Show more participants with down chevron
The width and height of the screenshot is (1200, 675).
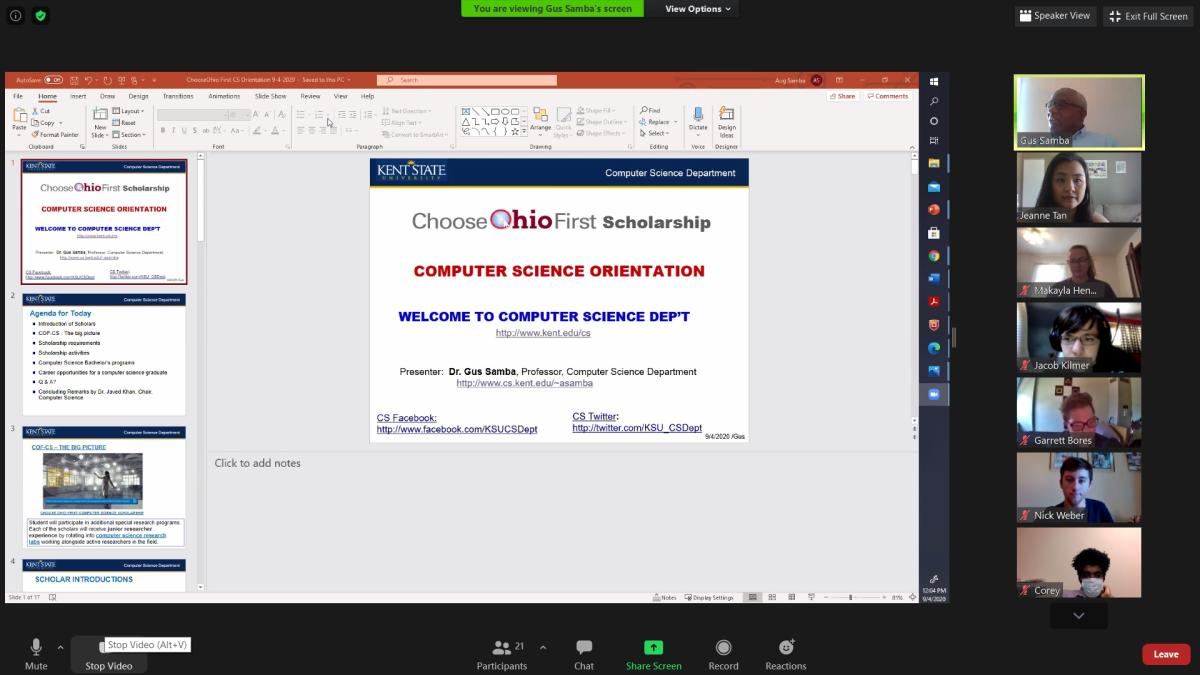tap(1078, 616)
